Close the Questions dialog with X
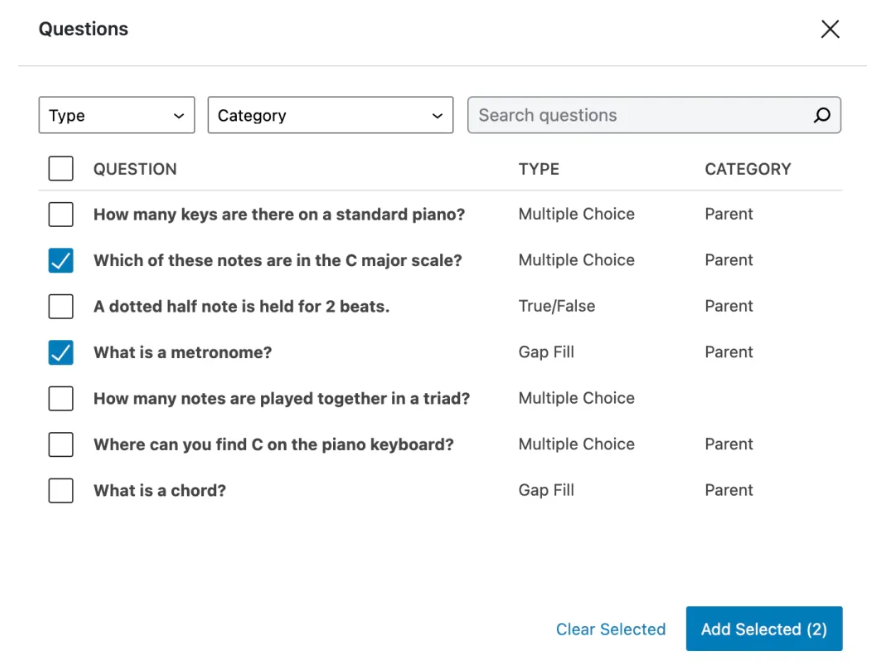Viewport: 877px width, 663px height. (x=829, y=29)
